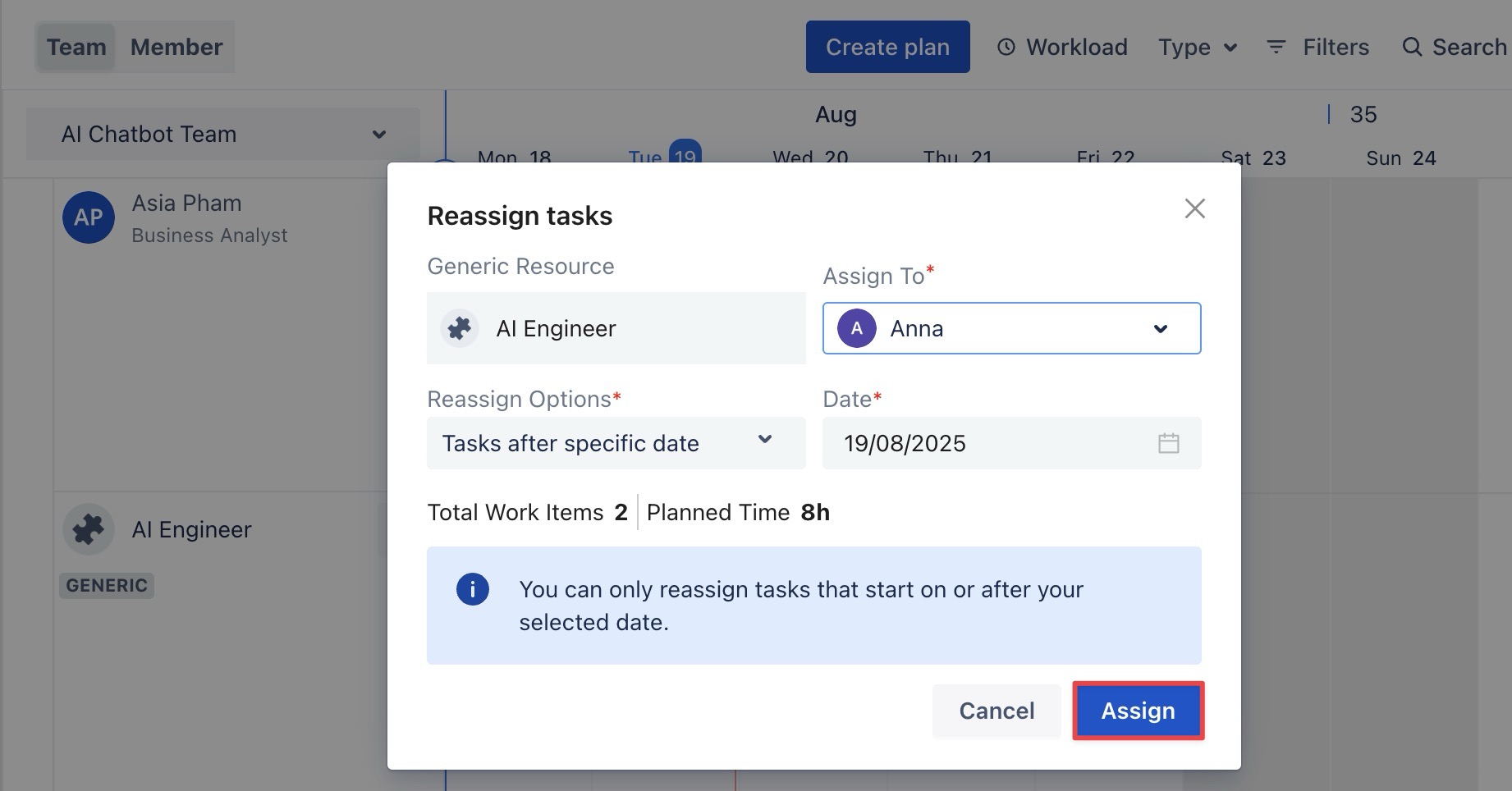The width and height of the screenshot is (1512, 791).
Task: Click the Create plan button
Action: click(x=887, y=47)
